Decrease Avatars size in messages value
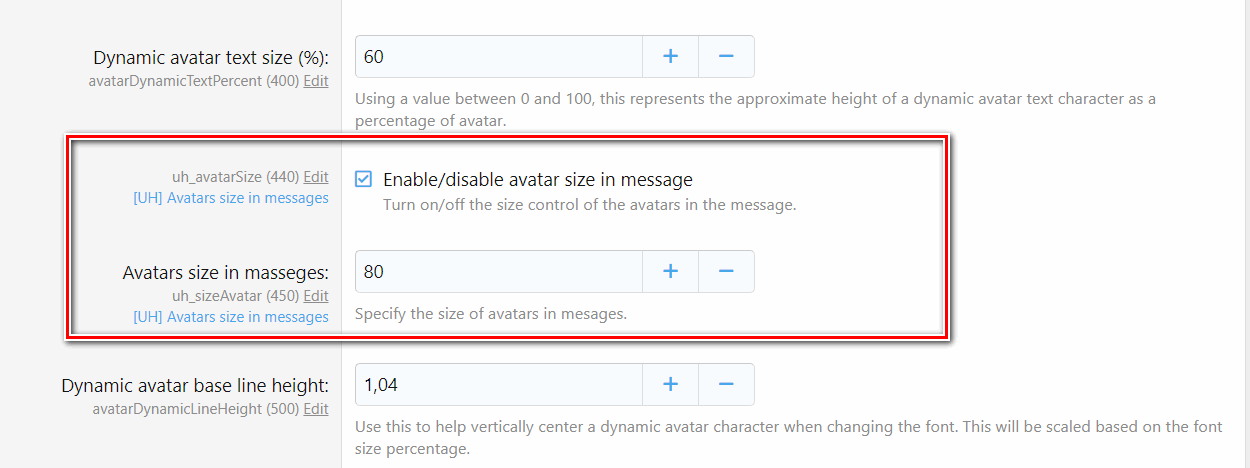The image size is (1250, 468). point(726,271)
